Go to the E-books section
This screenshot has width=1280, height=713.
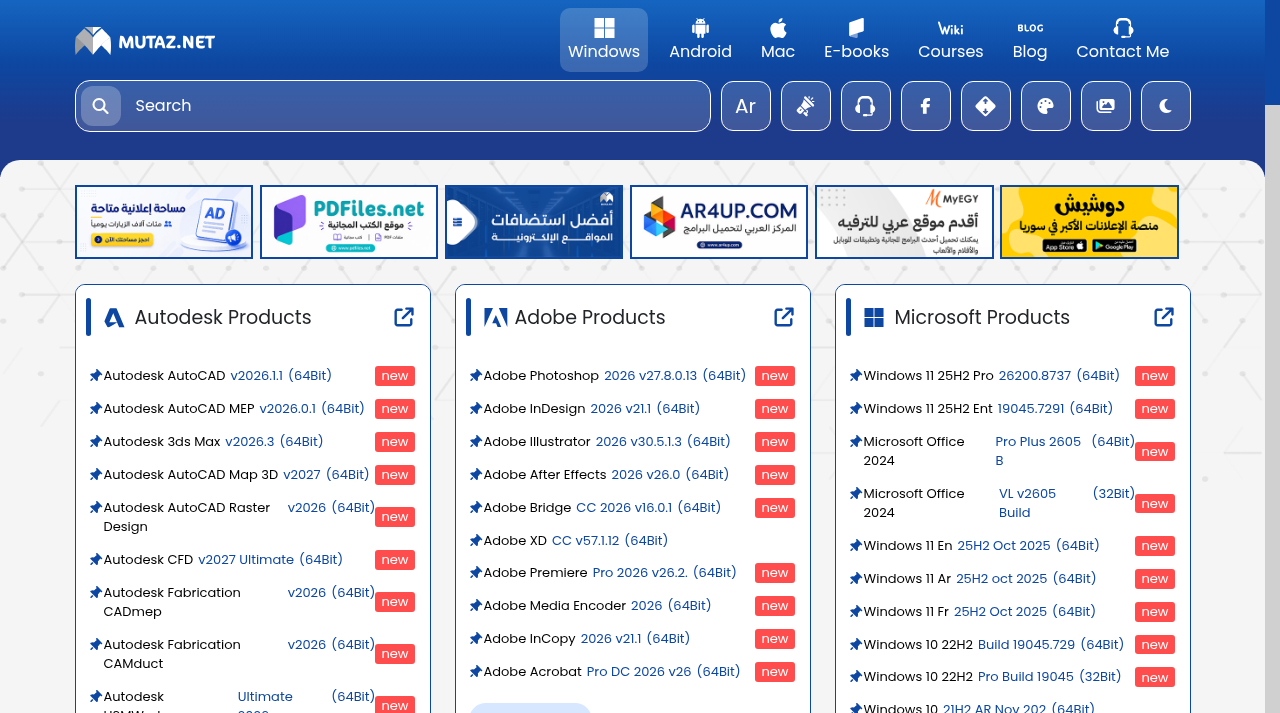(x=856, y=40)
